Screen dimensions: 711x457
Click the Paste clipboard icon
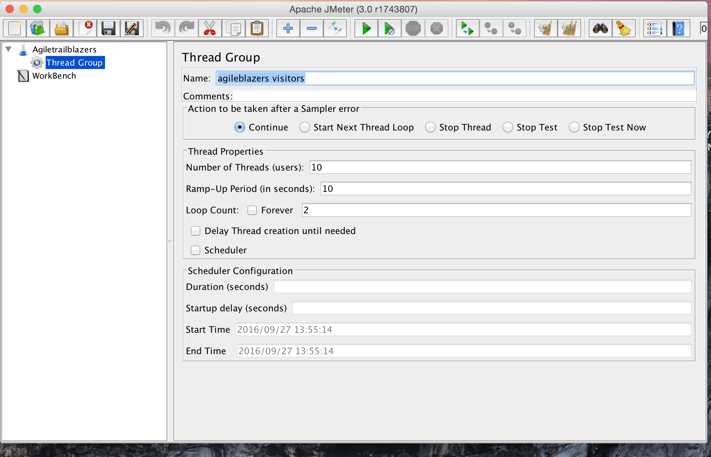257,28
